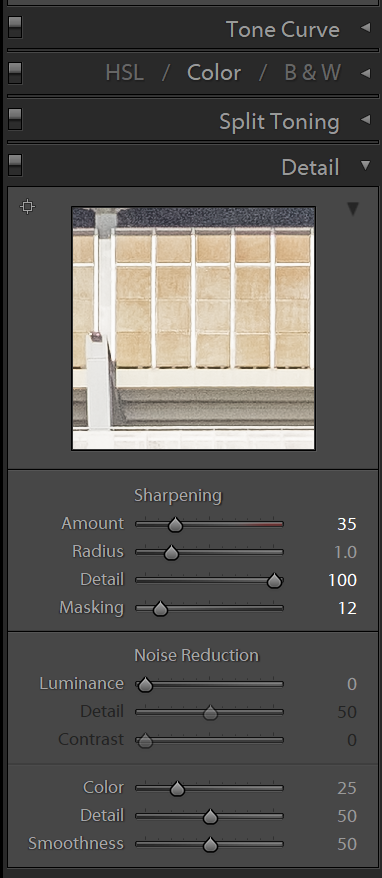
Task: Click the Amount slider label
Action: [x=92, y=524]
